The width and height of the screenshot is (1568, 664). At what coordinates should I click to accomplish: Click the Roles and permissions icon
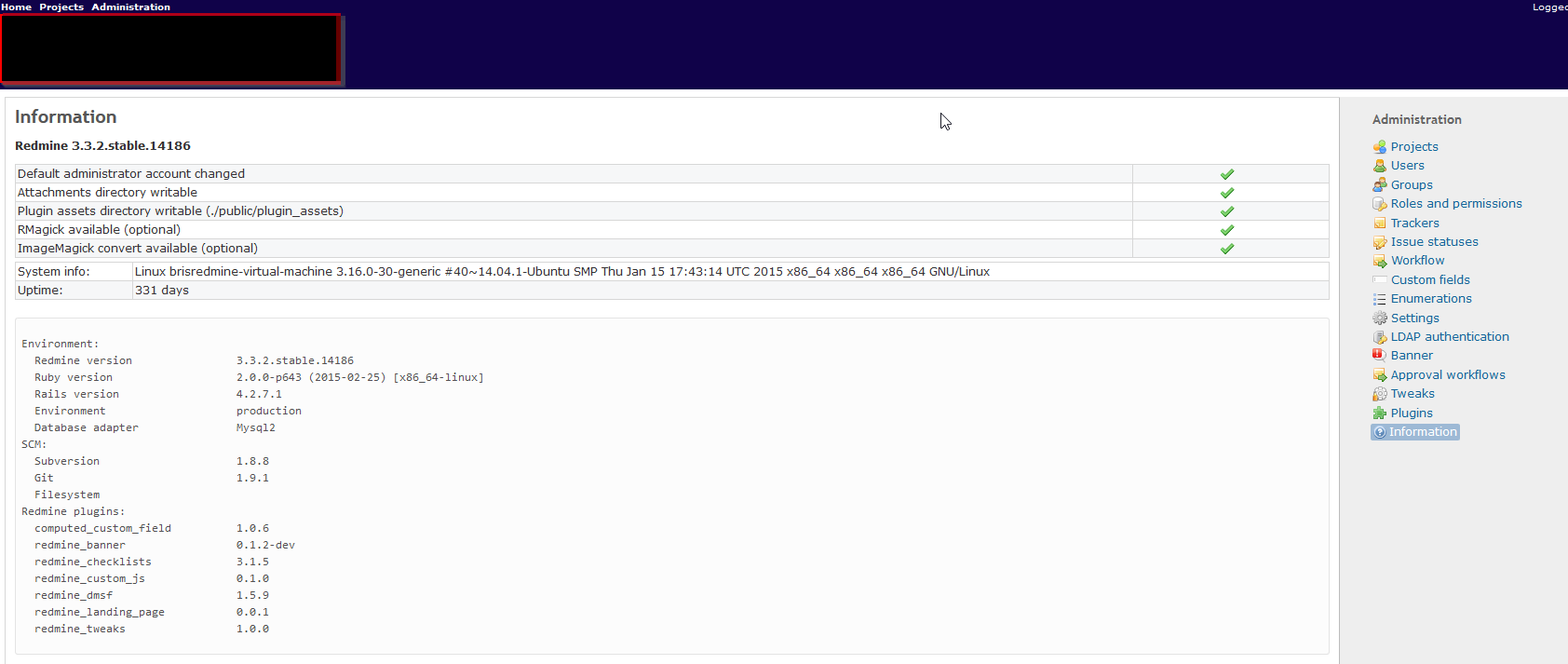click(x=1380, y=204)
